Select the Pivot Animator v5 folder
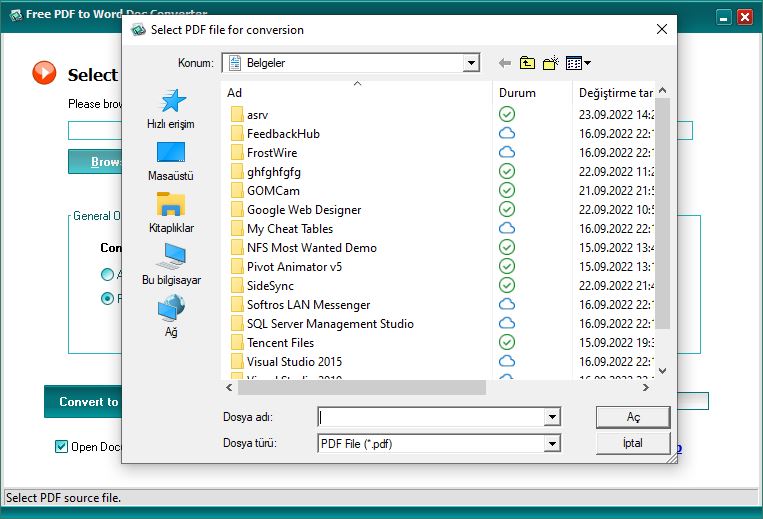Viewport: 763px width, 519px height. pos(287,267)
